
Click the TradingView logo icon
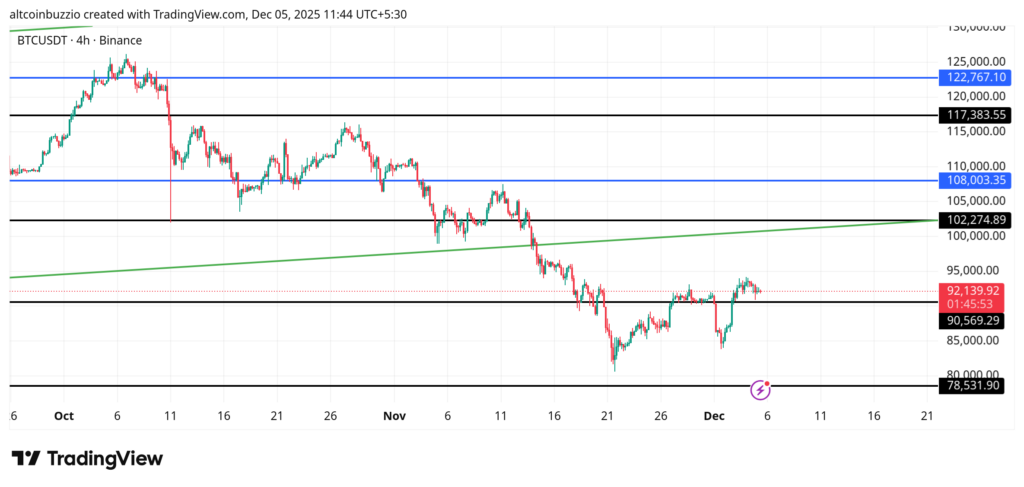click(x=27, y=458)
